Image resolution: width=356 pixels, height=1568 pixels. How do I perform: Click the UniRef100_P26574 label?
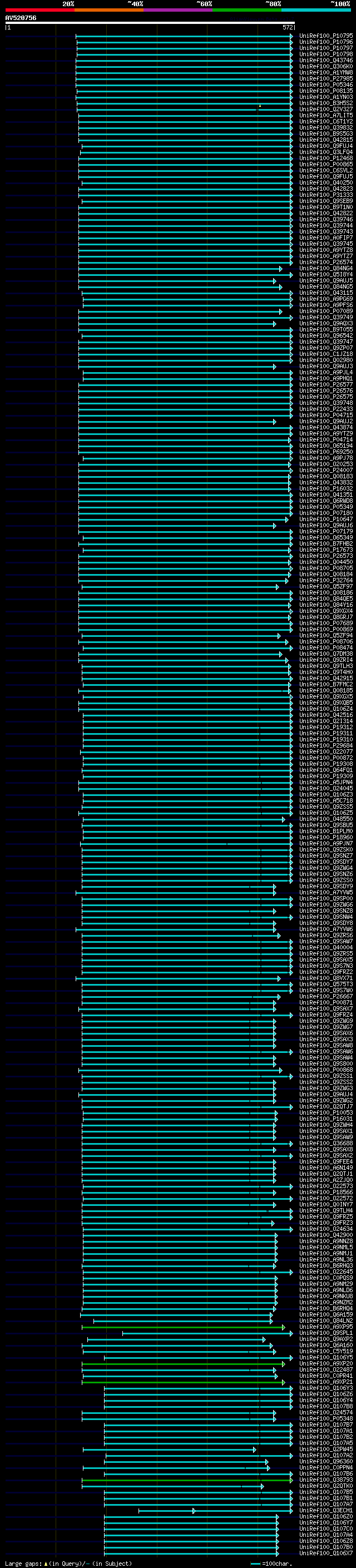coord(325,263)
